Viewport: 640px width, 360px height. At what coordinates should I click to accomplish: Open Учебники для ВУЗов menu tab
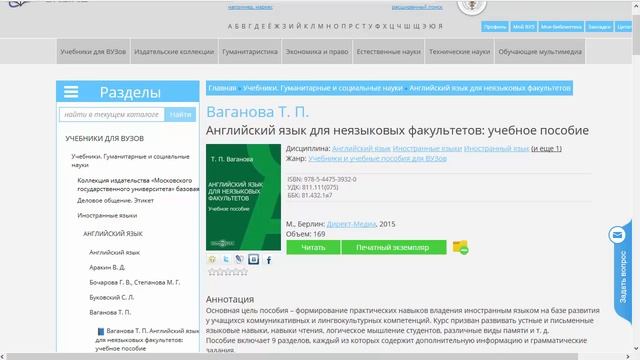click(93, 51)
